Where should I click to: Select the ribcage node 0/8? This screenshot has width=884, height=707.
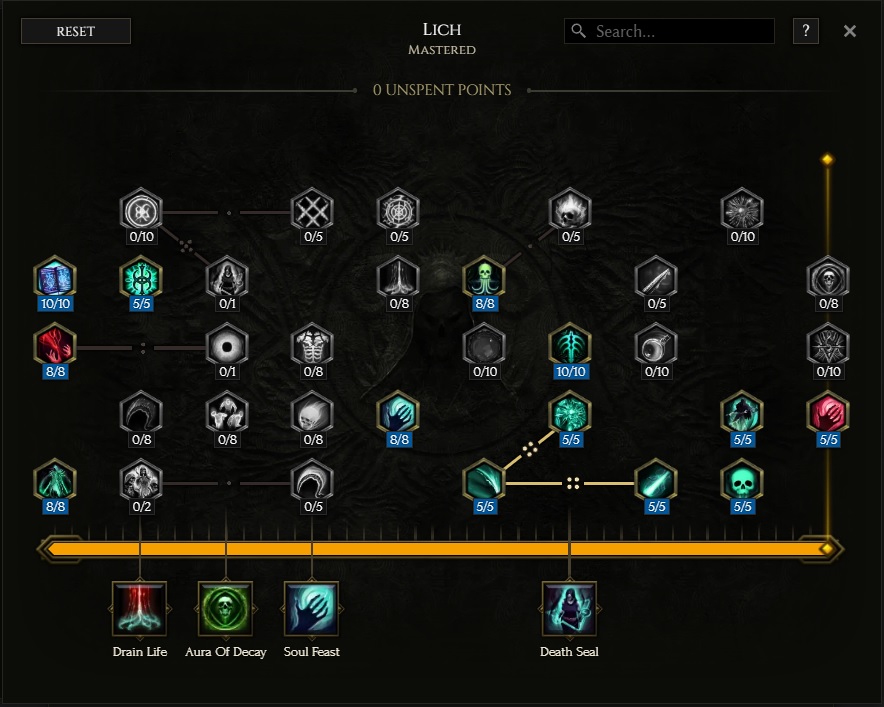pyautogui.click(x=312, y=346)
